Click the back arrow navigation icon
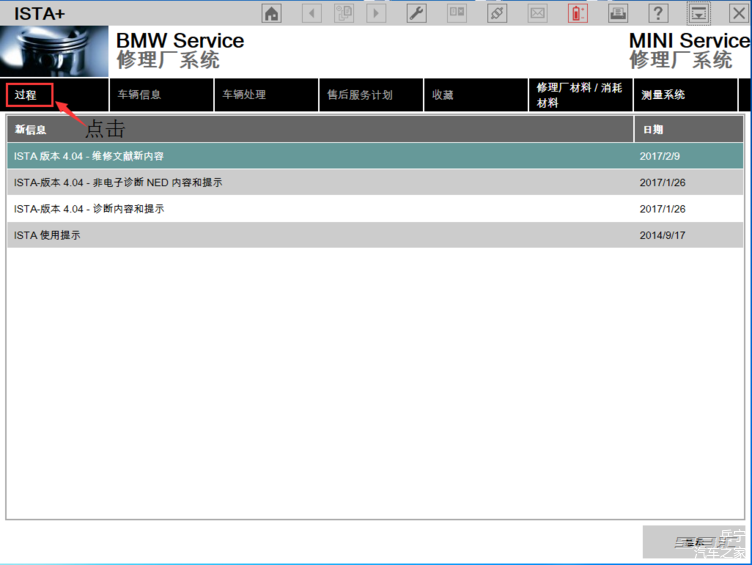The image size is (752, 565). (312, 13)
